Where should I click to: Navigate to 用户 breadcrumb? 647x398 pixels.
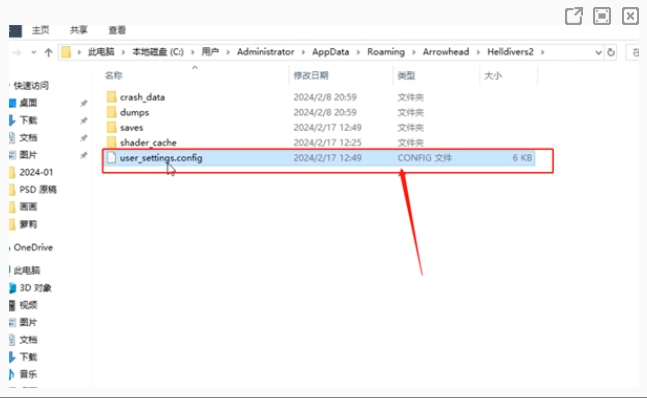point(210,52)
